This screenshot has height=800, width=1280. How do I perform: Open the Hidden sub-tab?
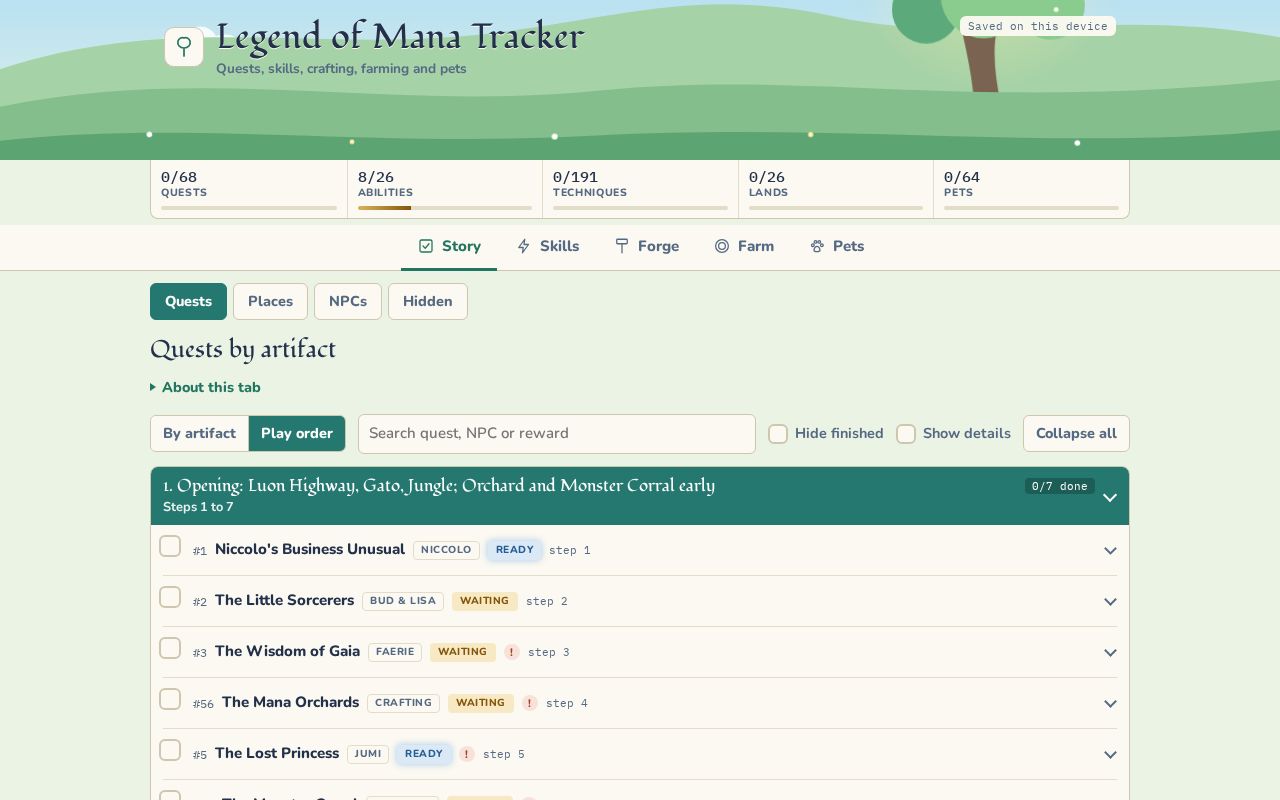428,301
